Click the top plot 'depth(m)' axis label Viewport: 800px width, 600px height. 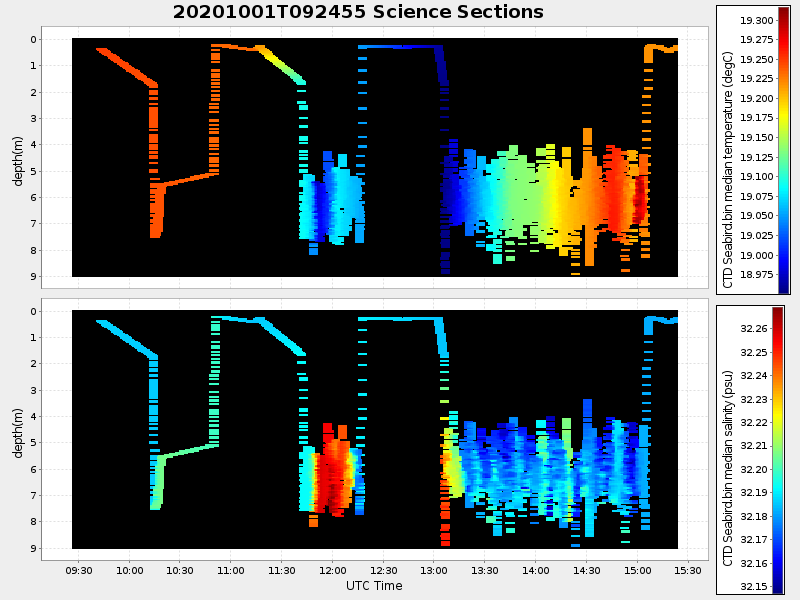click(18, 161)
